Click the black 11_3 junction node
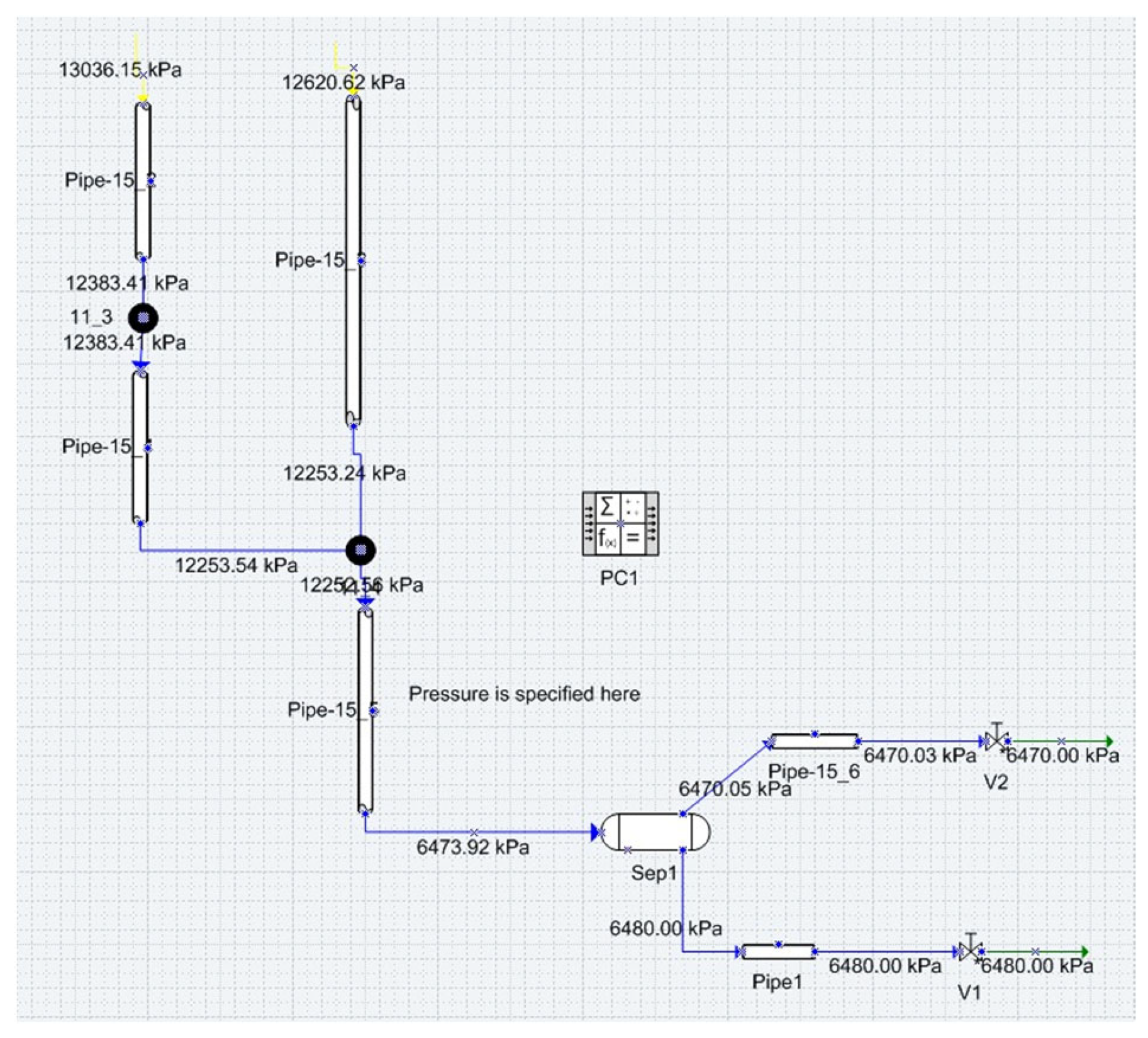The width and height of the screenshot is (1148, 1038). (x=143, y=318)
